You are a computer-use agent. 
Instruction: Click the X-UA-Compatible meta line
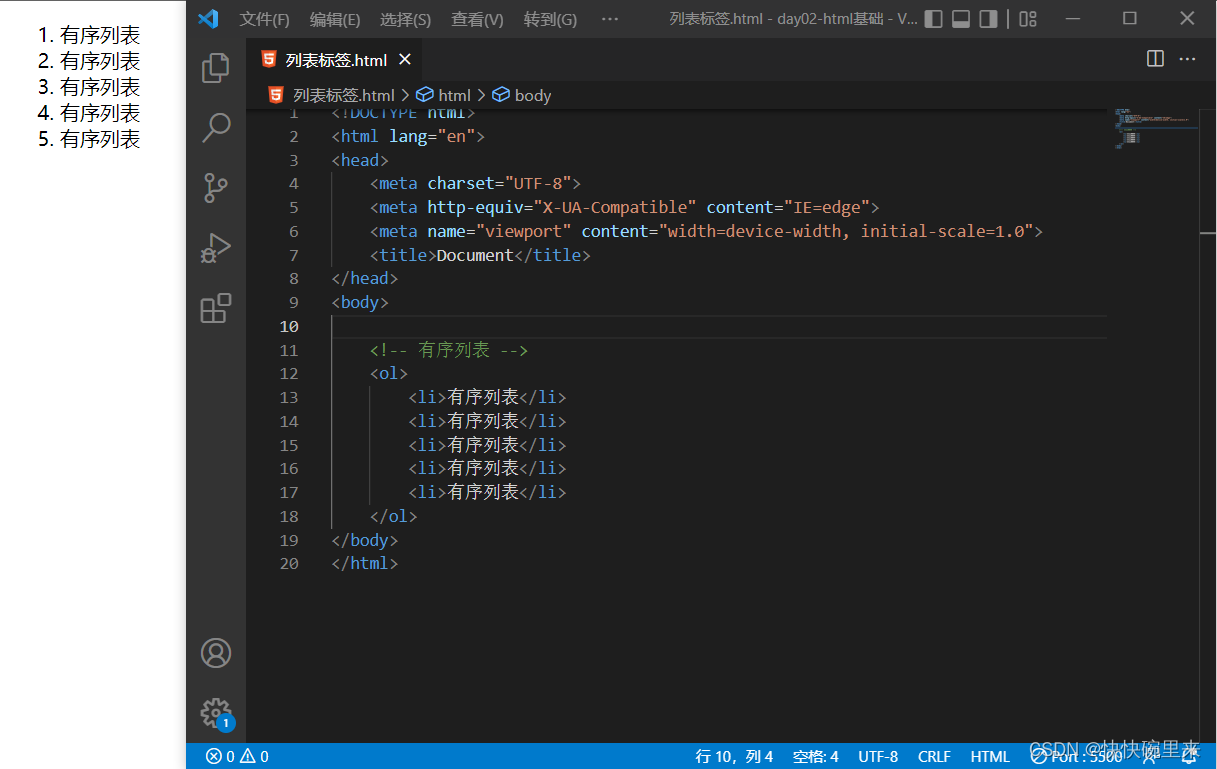click(x=624, y=207)
